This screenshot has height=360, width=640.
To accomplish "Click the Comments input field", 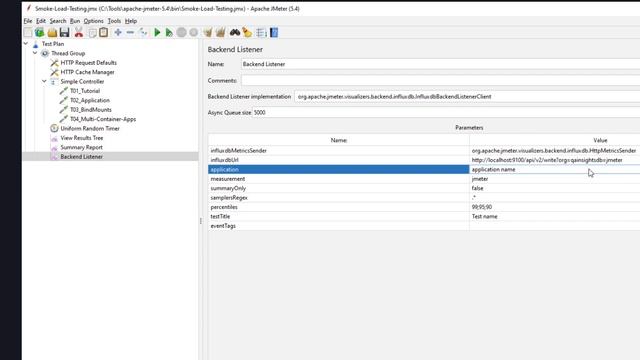I will (x=440, y=80).
